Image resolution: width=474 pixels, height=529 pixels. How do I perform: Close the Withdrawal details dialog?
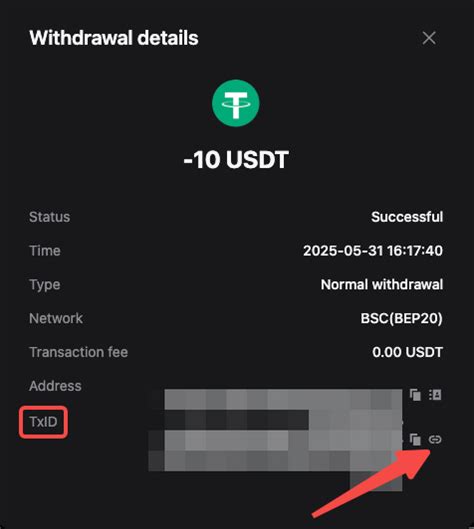(x=429, y=38)
